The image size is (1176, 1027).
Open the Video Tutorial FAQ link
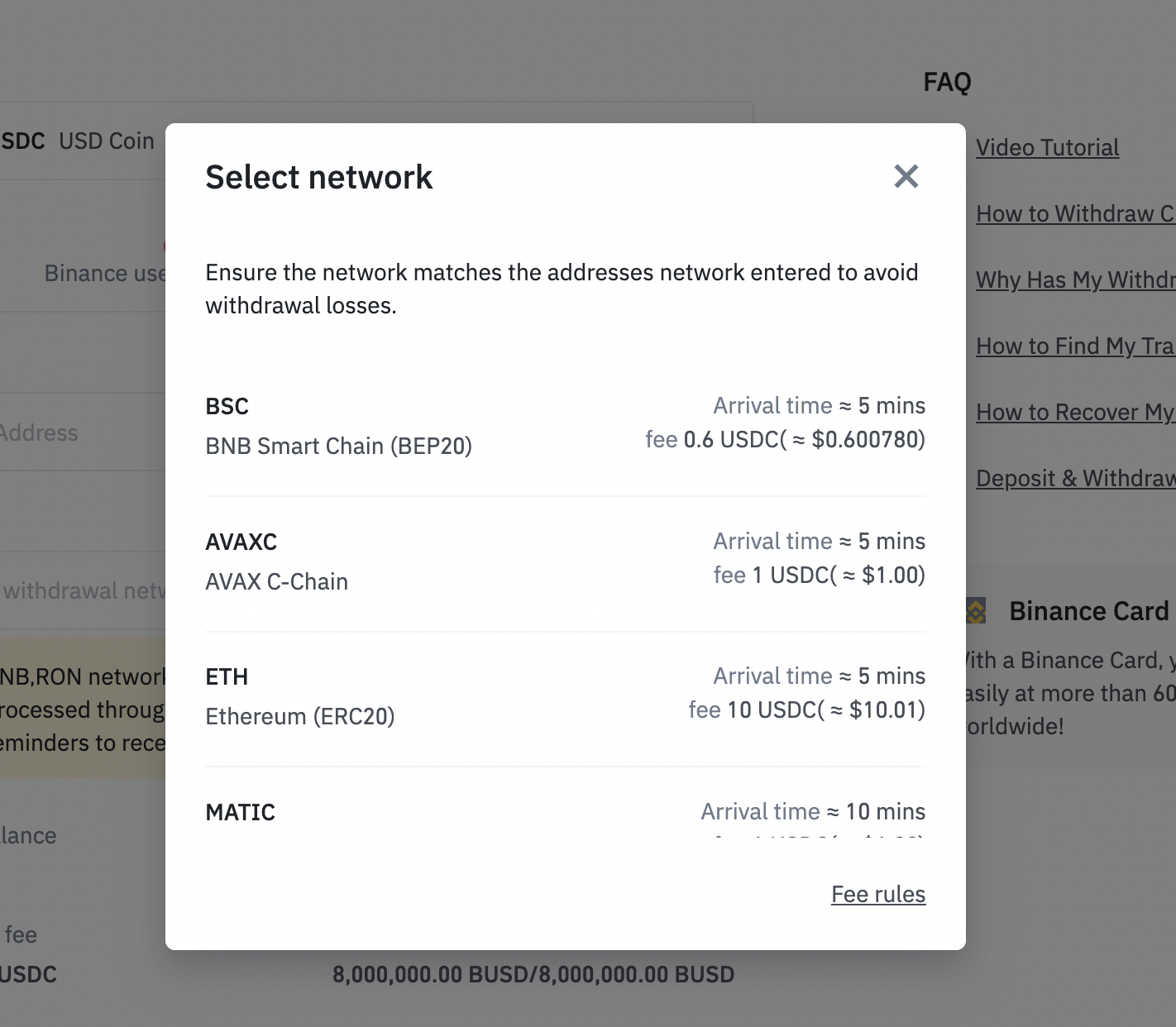tap(1047, 147)
